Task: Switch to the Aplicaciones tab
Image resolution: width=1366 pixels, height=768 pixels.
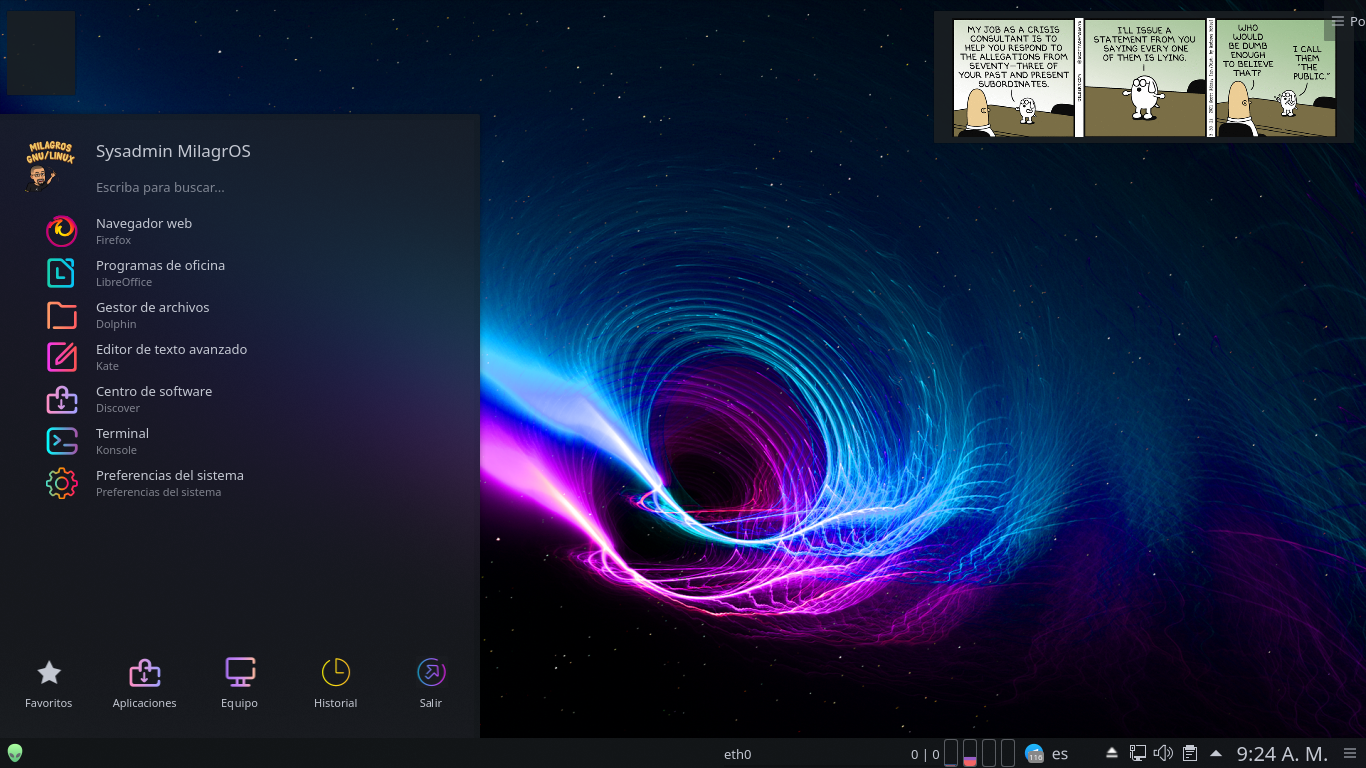Action: [x=144, y=683]
